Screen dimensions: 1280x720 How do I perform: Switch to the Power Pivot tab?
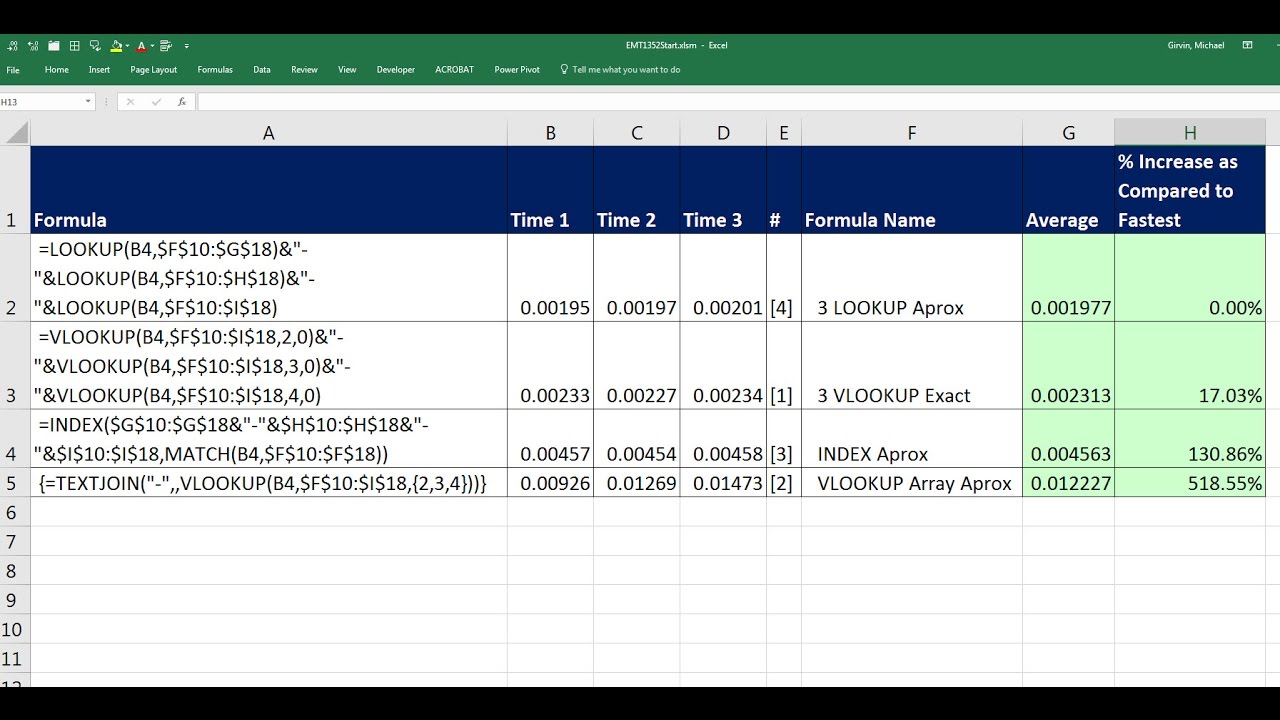click(x=517, y=70)
